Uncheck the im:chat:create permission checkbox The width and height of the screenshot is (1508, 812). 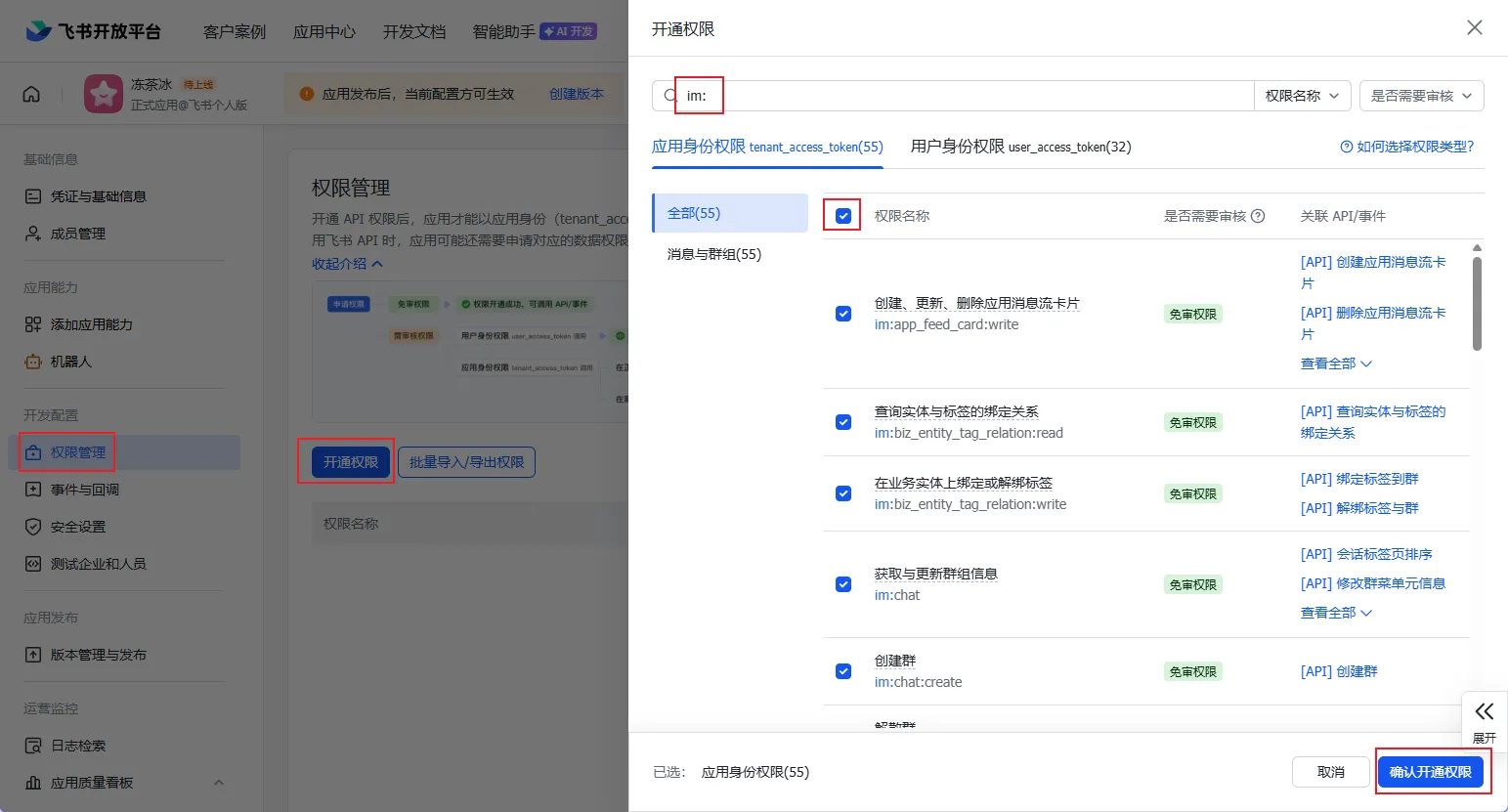point(843,671)
